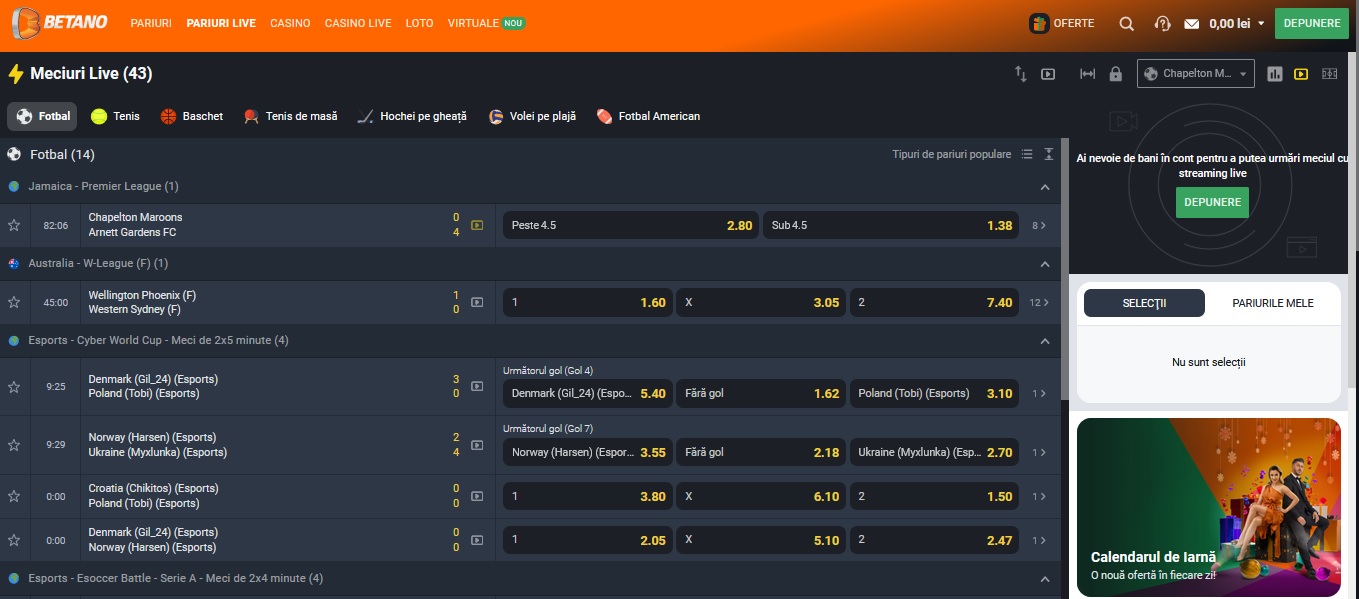Open stream icon for Norway vs Ukraine match
This screenshot has height=599, width=1359.
coord(477,444)
